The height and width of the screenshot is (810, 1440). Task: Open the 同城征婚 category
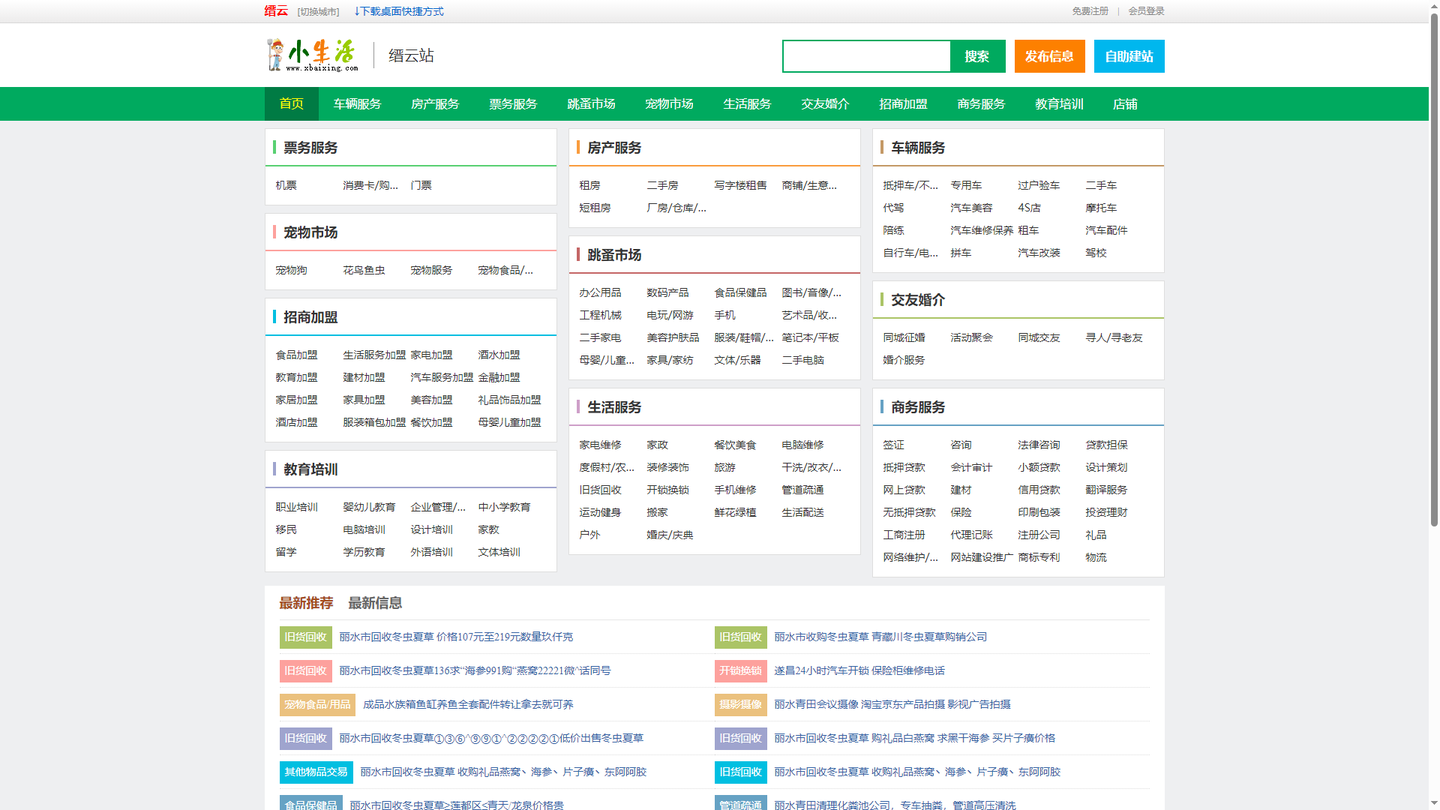(x=904, y=338)
